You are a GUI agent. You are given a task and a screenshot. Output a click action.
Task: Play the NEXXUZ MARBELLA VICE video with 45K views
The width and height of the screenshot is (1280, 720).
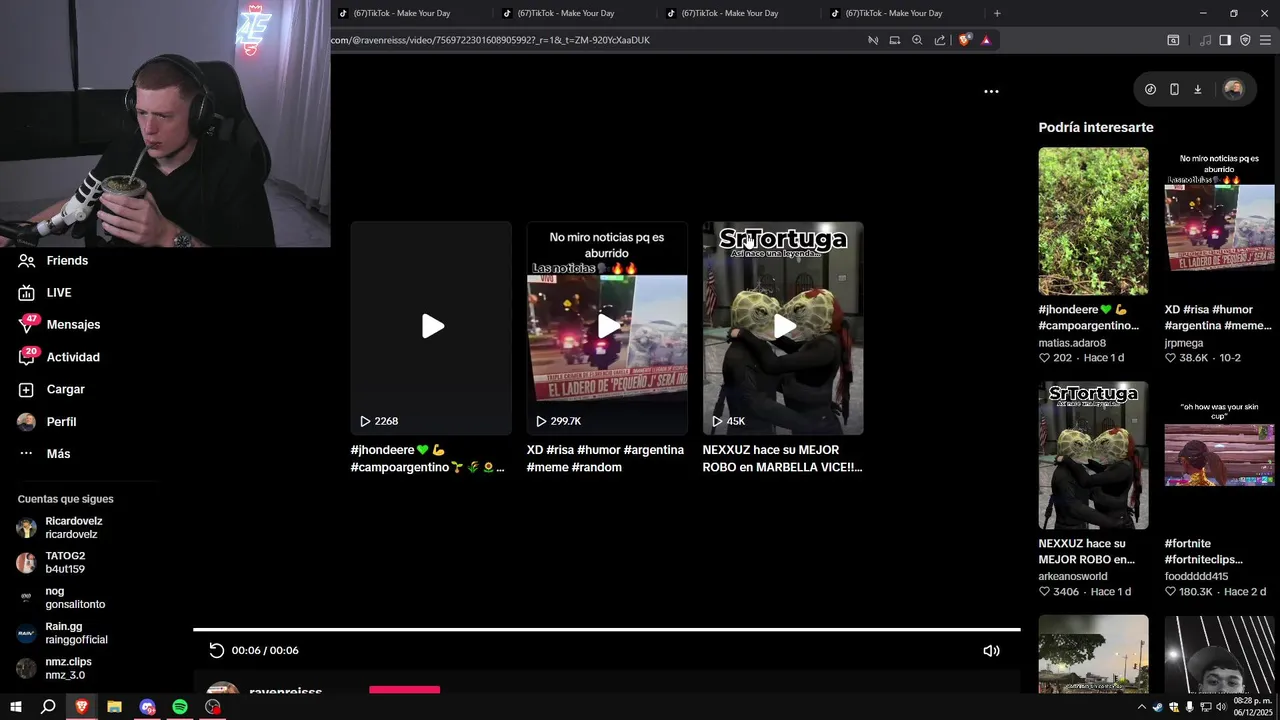pyautogui.click(x=783, y=328)
